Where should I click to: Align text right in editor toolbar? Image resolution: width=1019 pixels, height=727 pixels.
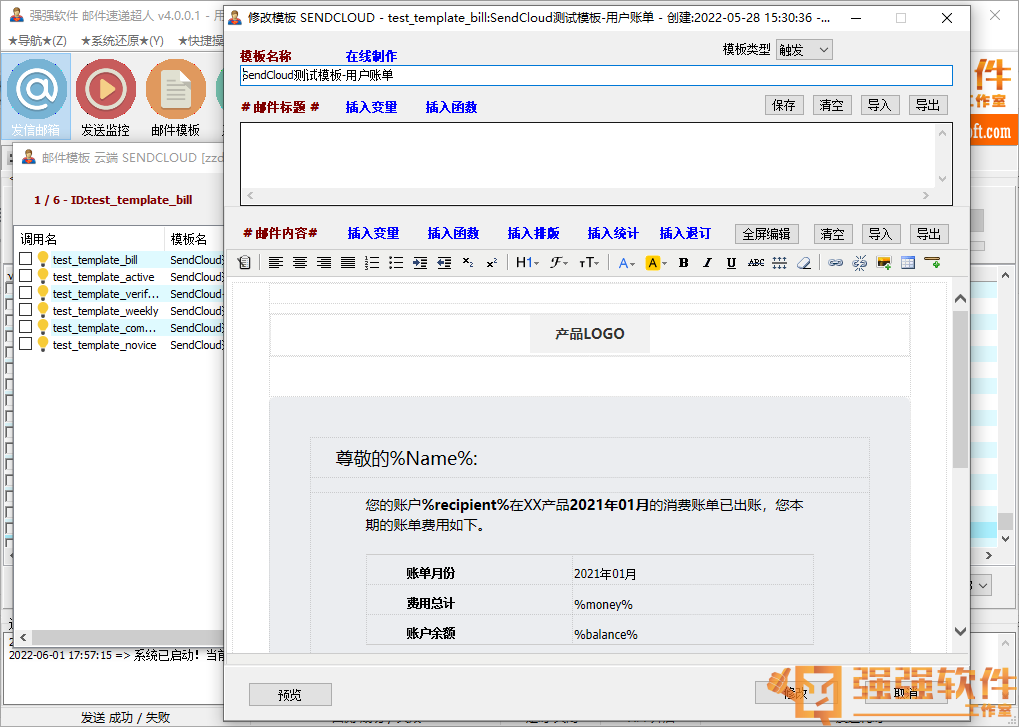(x=324, y=262)
